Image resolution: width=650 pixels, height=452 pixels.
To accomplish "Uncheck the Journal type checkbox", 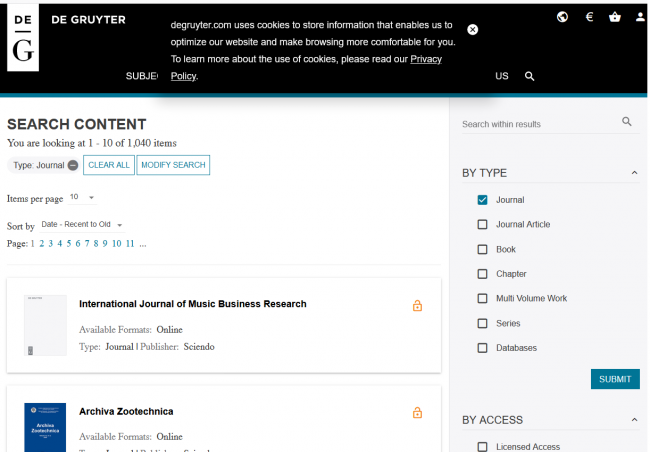I will pyautogui.click(x=483, y=200).
